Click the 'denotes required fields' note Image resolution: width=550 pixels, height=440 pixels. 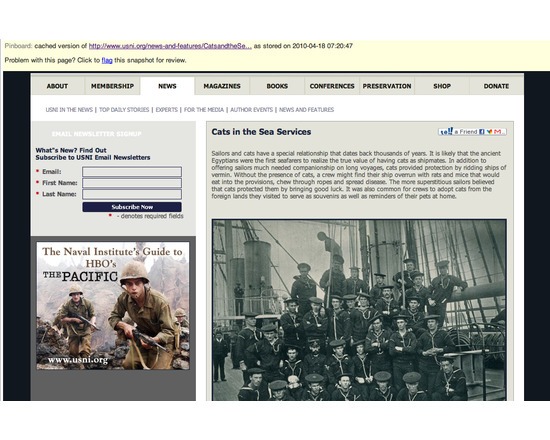coord(150,216)
